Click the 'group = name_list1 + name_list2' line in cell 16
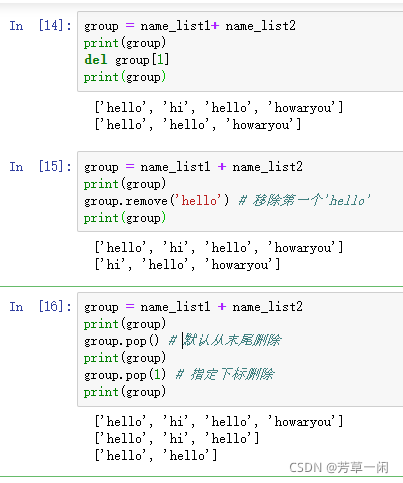This screenshot has height=483, width=403. (193, 307)
